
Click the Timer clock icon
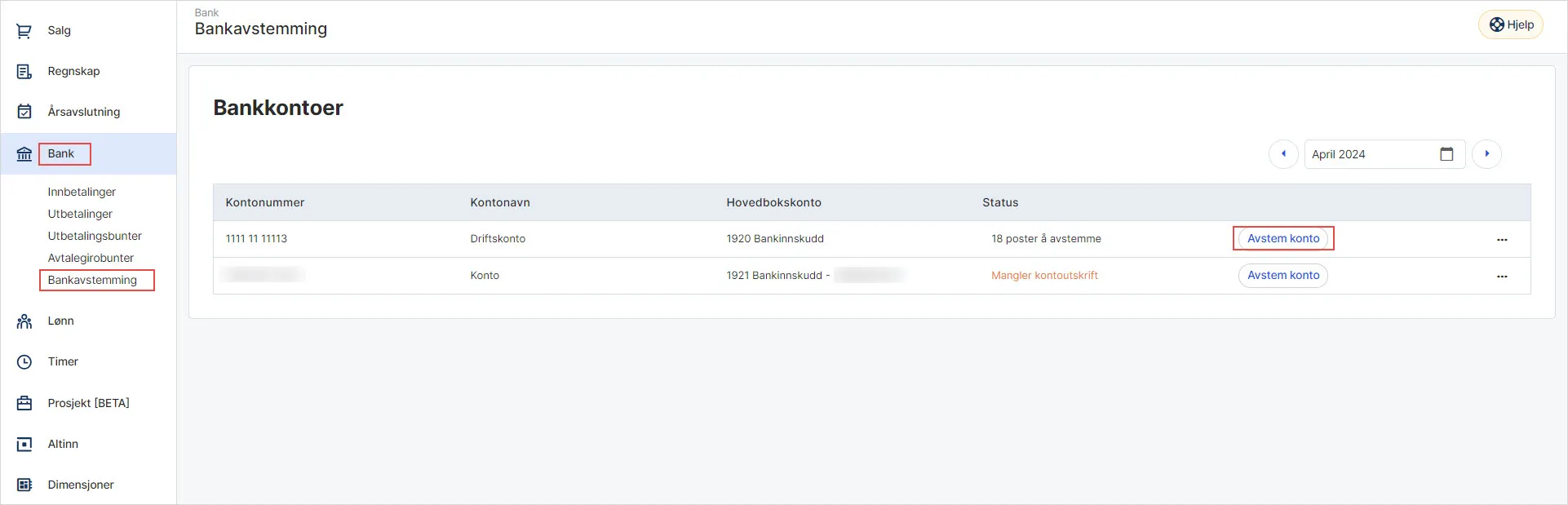click(x=24, y=362)
